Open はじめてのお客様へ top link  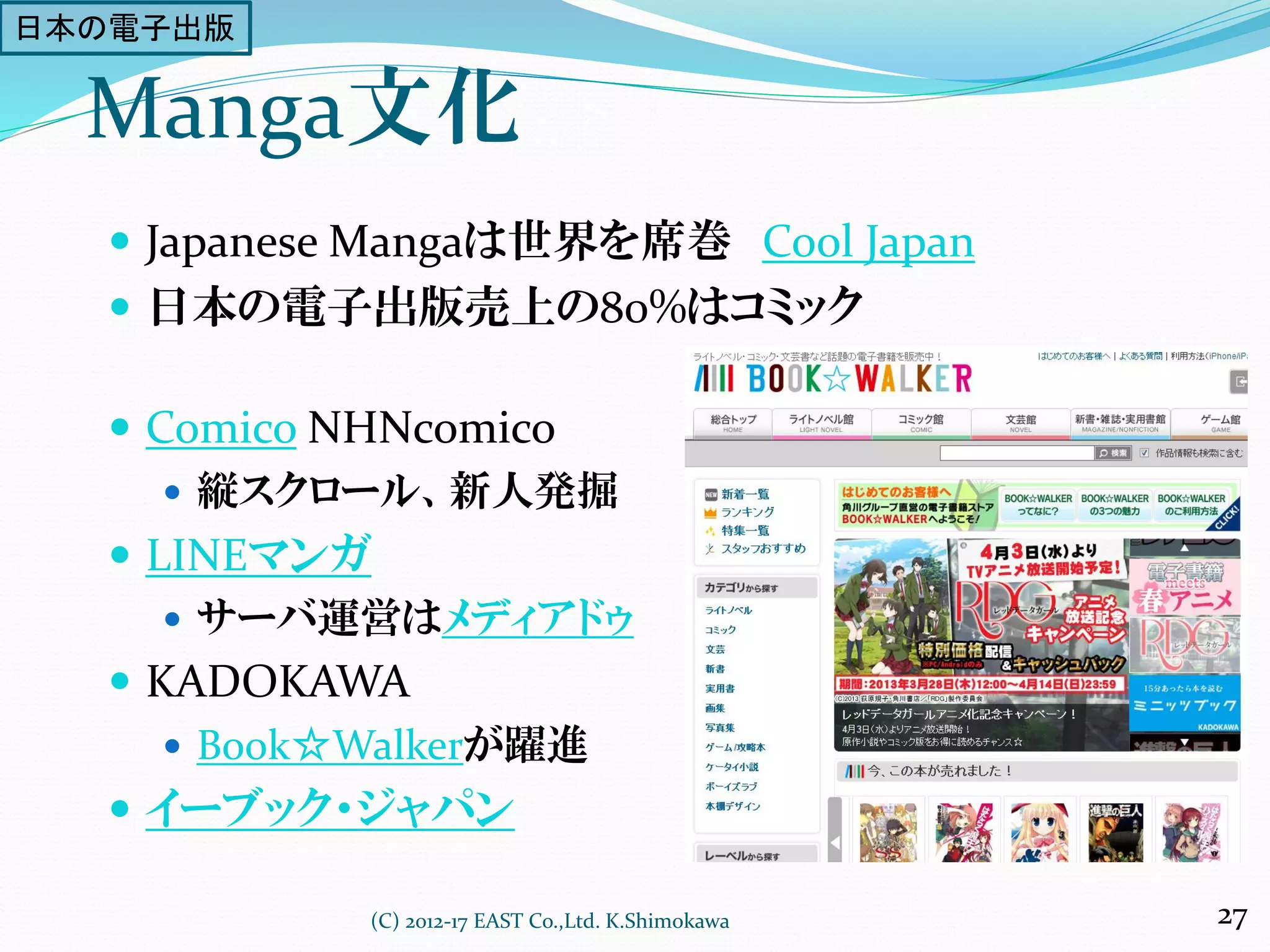(1074, 356)
